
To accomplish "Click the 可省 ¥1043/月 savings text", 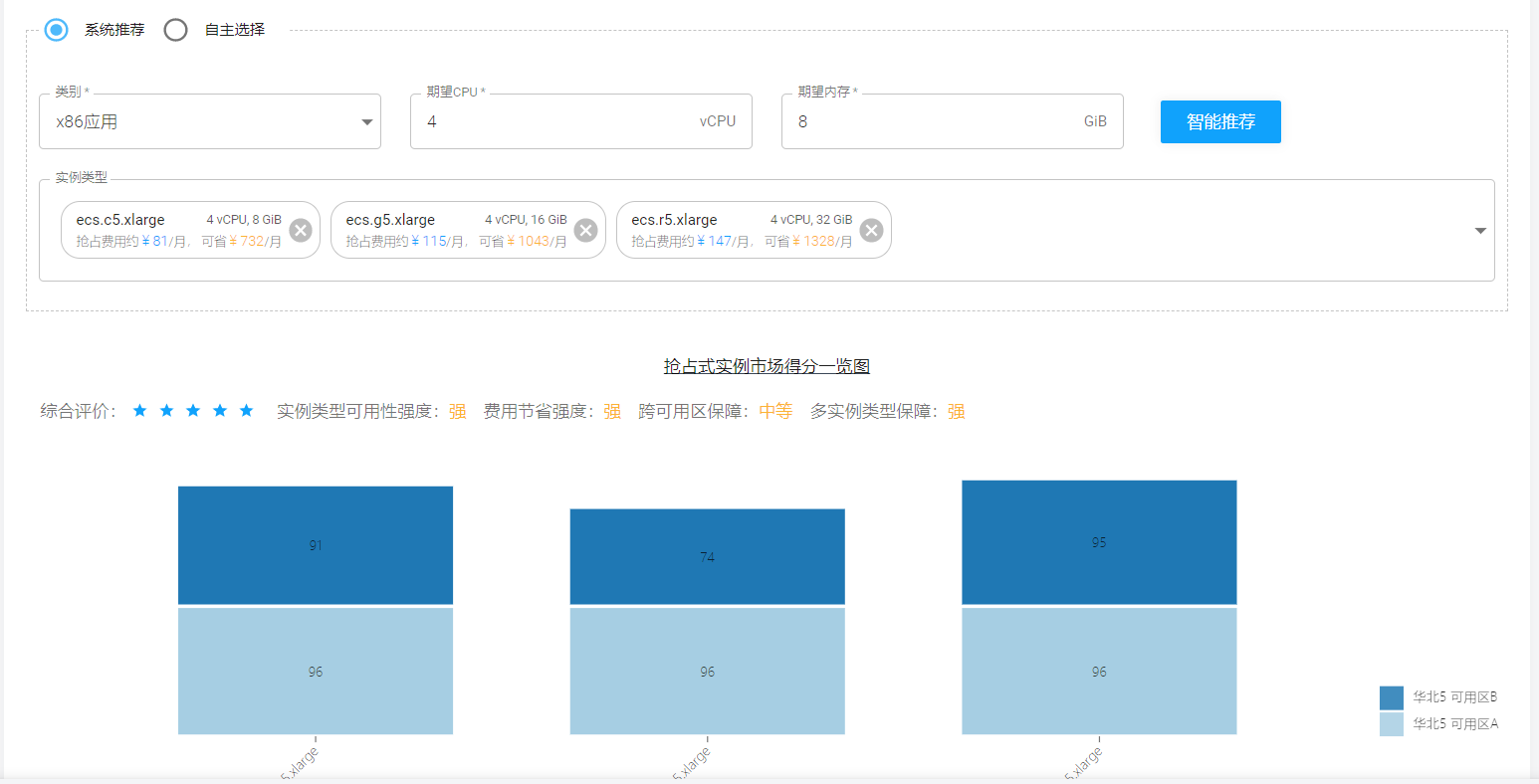I will click(x=523, y=242).
